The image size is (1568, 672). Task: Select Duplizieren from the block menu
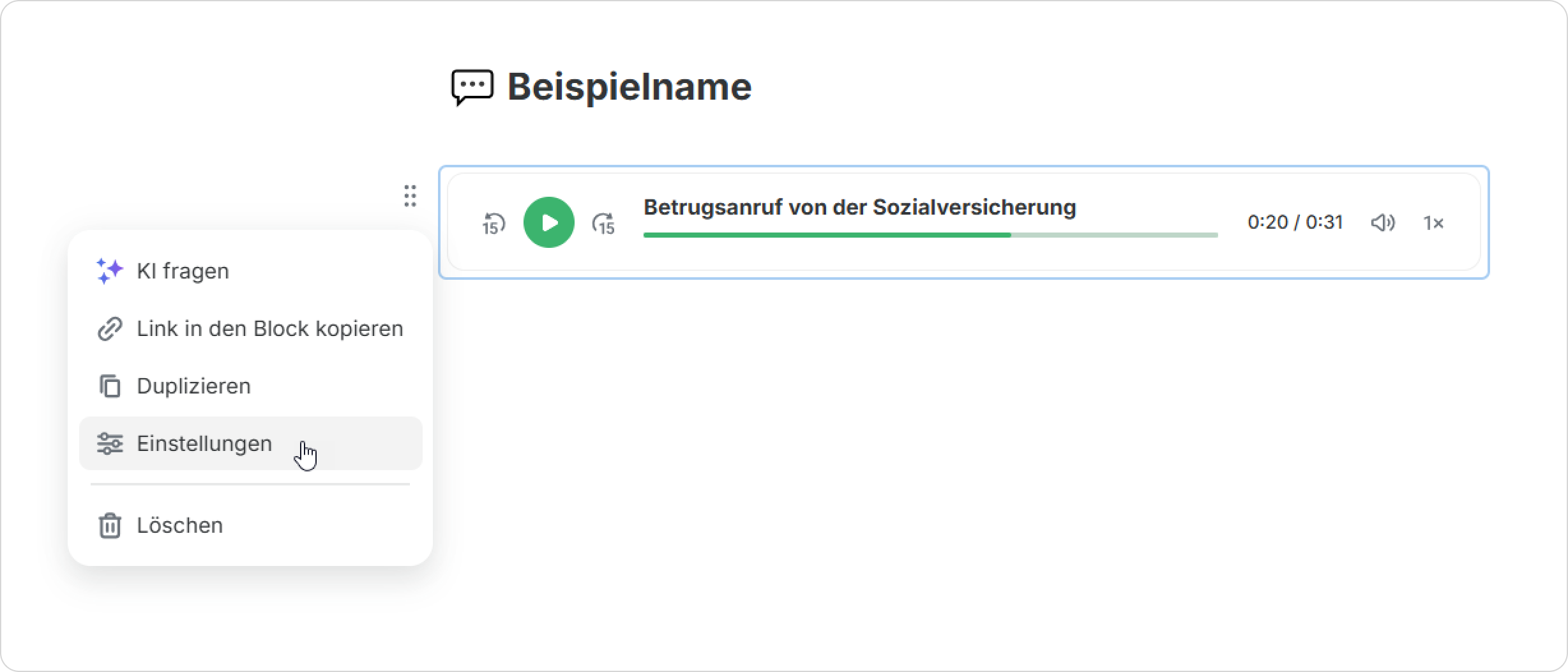pos(193,386)
